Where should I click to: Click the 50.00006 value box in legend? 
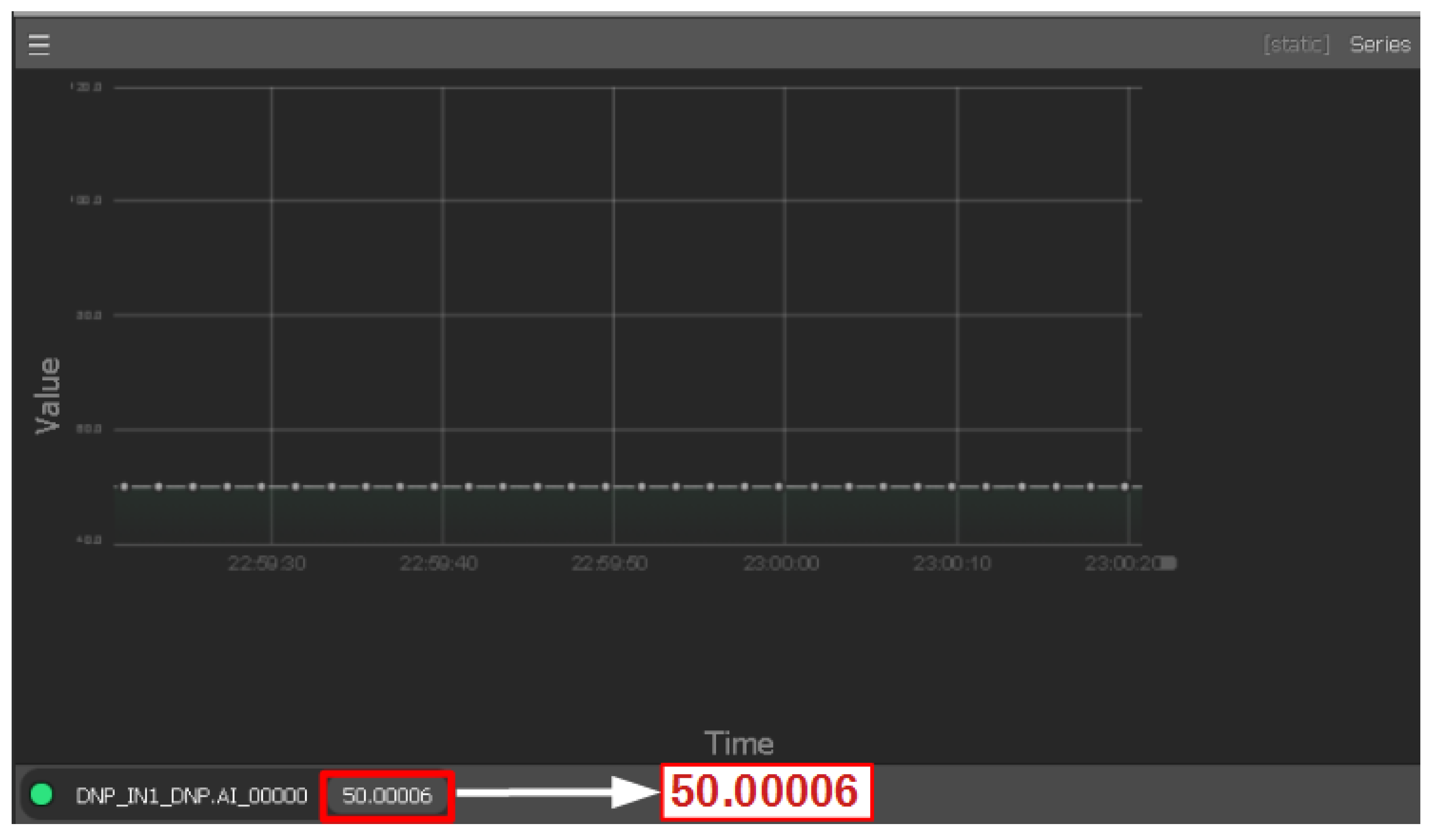(387, 796)
